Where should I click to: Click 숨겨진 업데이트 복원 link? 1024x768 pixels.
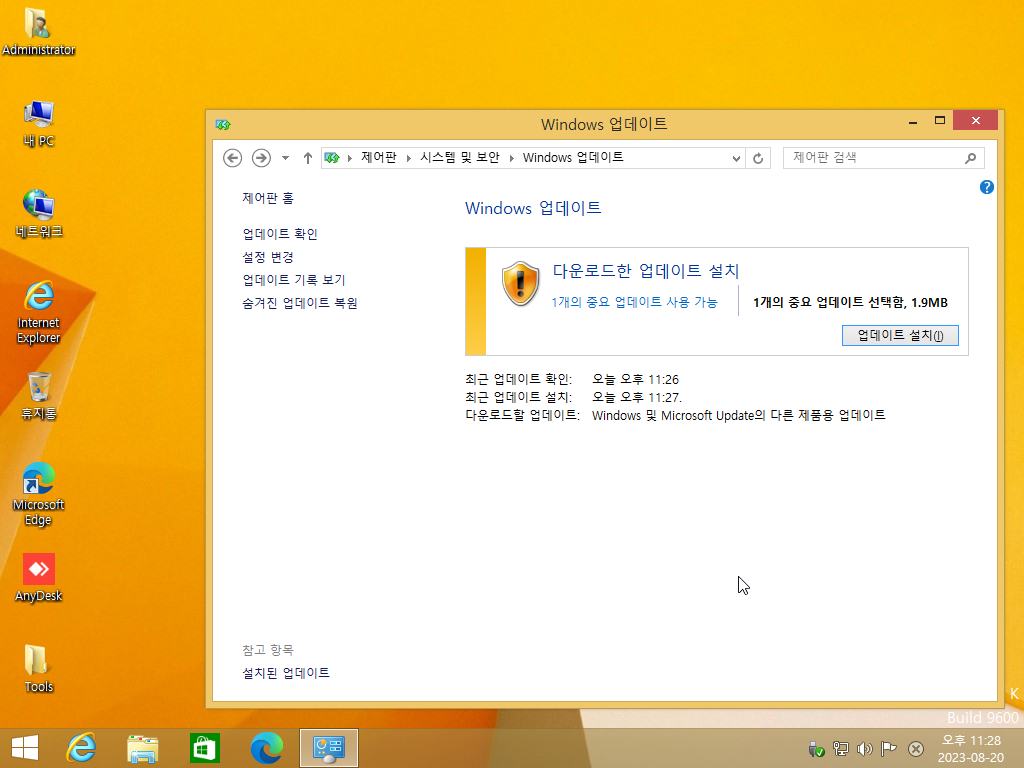[x=300, y=303]
